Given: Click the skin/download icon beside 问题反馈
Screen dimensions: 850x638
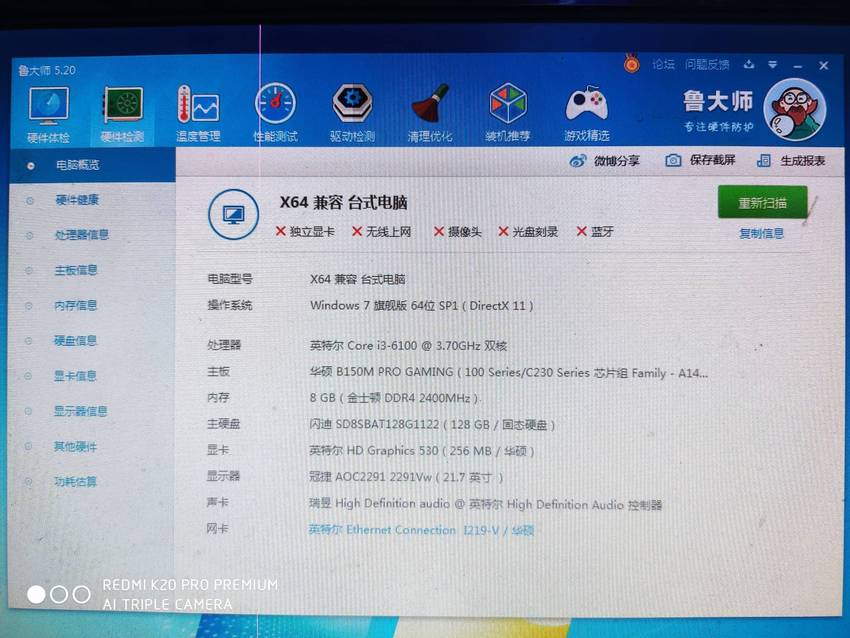Looking at the screenshot, I should [749, 65].
